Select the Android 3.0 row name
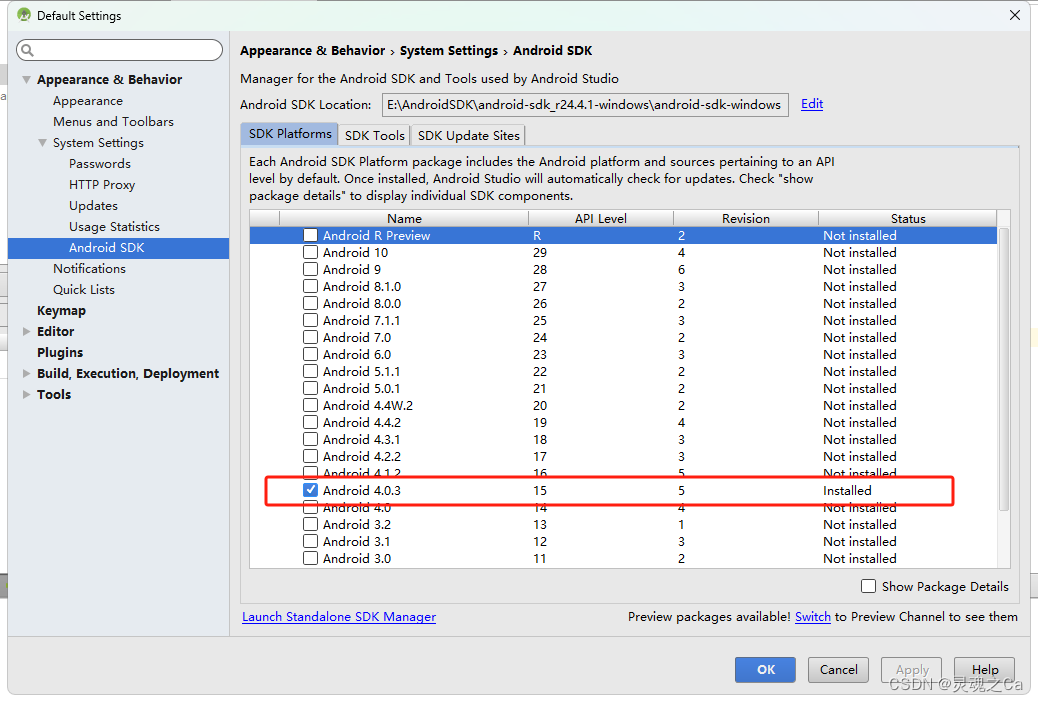Screen dimensions: 1038x702 coord(357,558)
